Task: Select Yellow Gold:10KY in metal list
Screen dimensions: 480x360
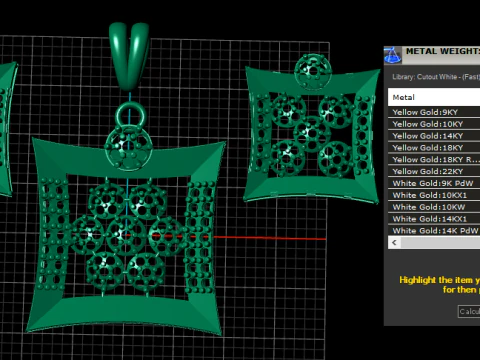Action: point(434,124)
